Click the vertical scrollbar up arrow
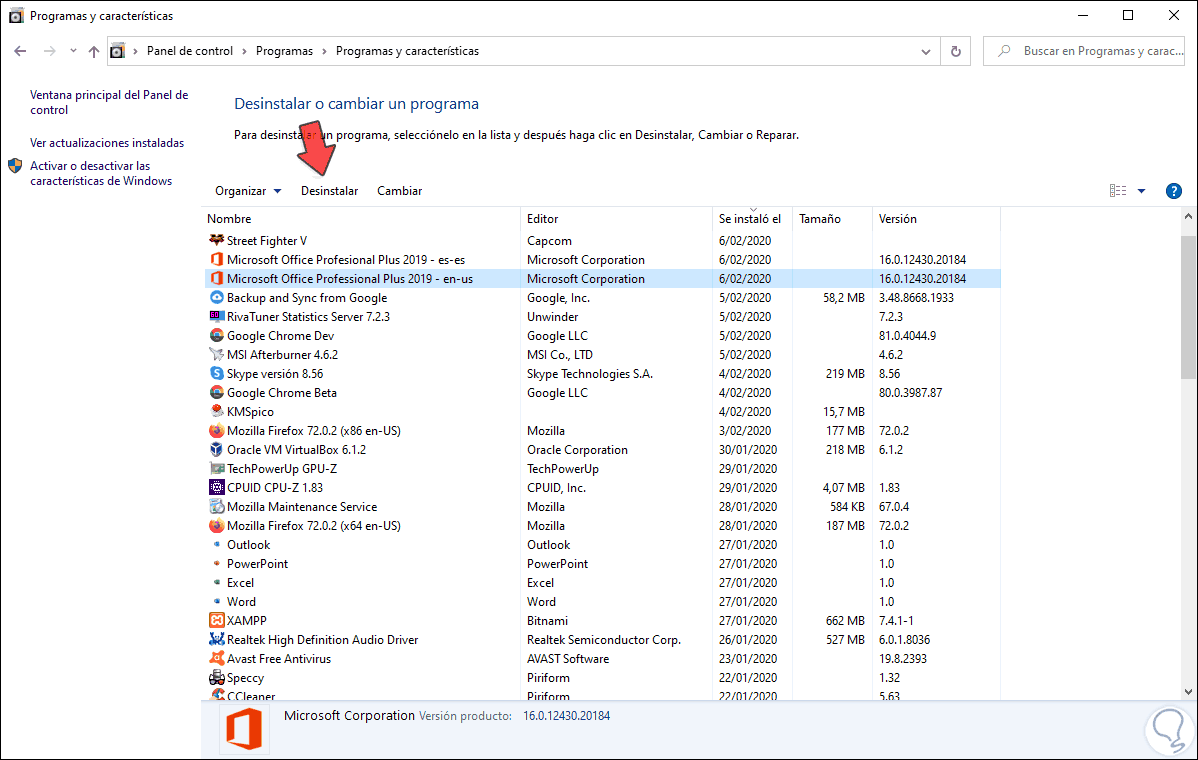The height and width of the screenshot is (760, 1198). coord(1188,217)
